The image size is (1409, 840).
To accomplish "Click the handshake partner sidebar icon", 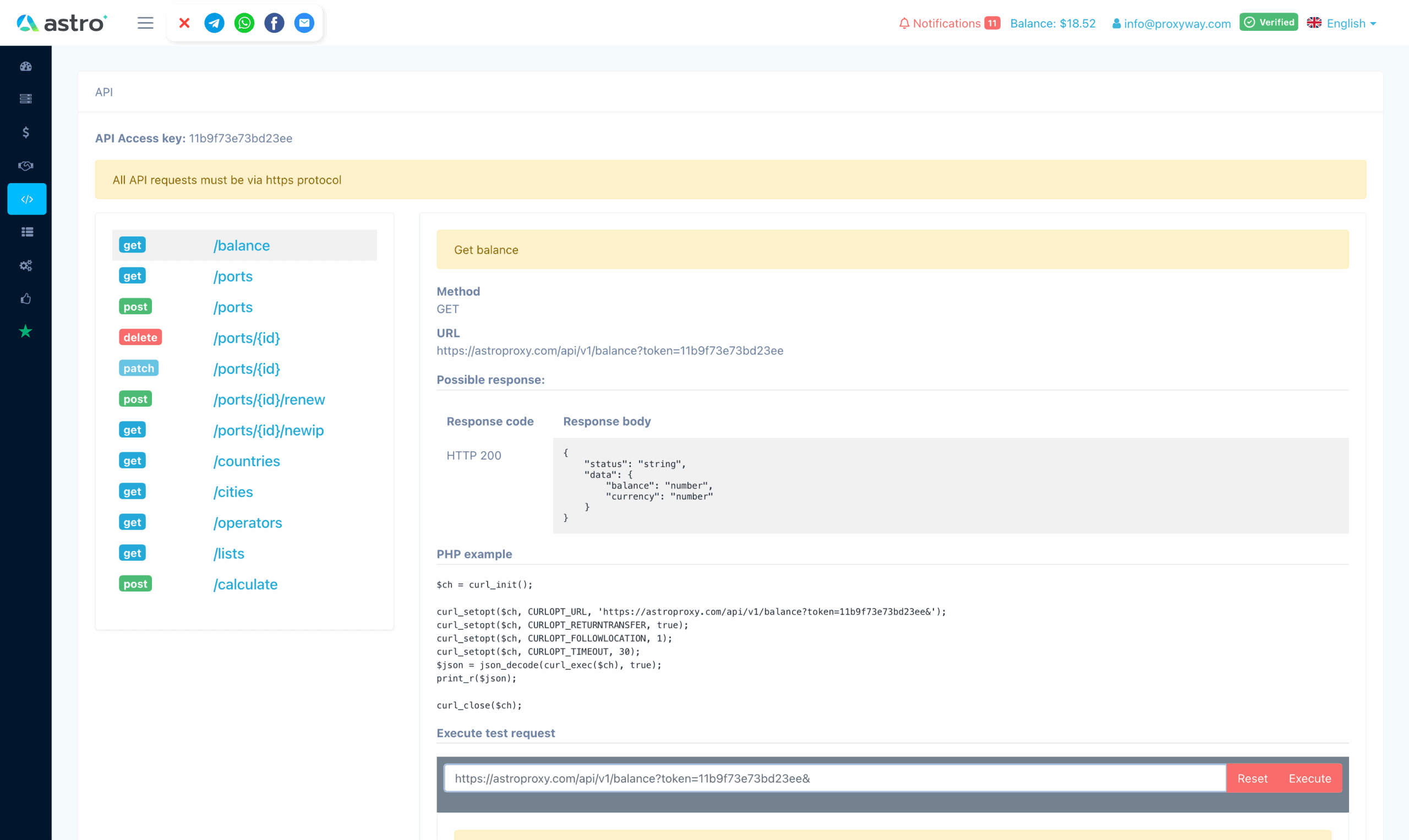I will point(26,165).
